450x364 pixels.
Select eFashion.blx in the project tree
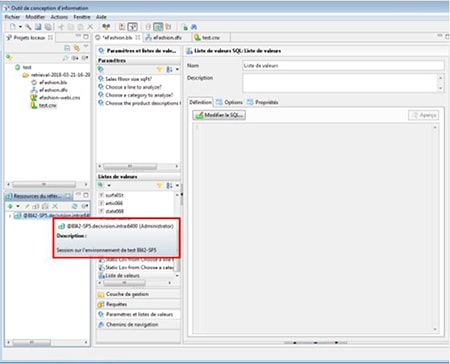click(49, 82)
